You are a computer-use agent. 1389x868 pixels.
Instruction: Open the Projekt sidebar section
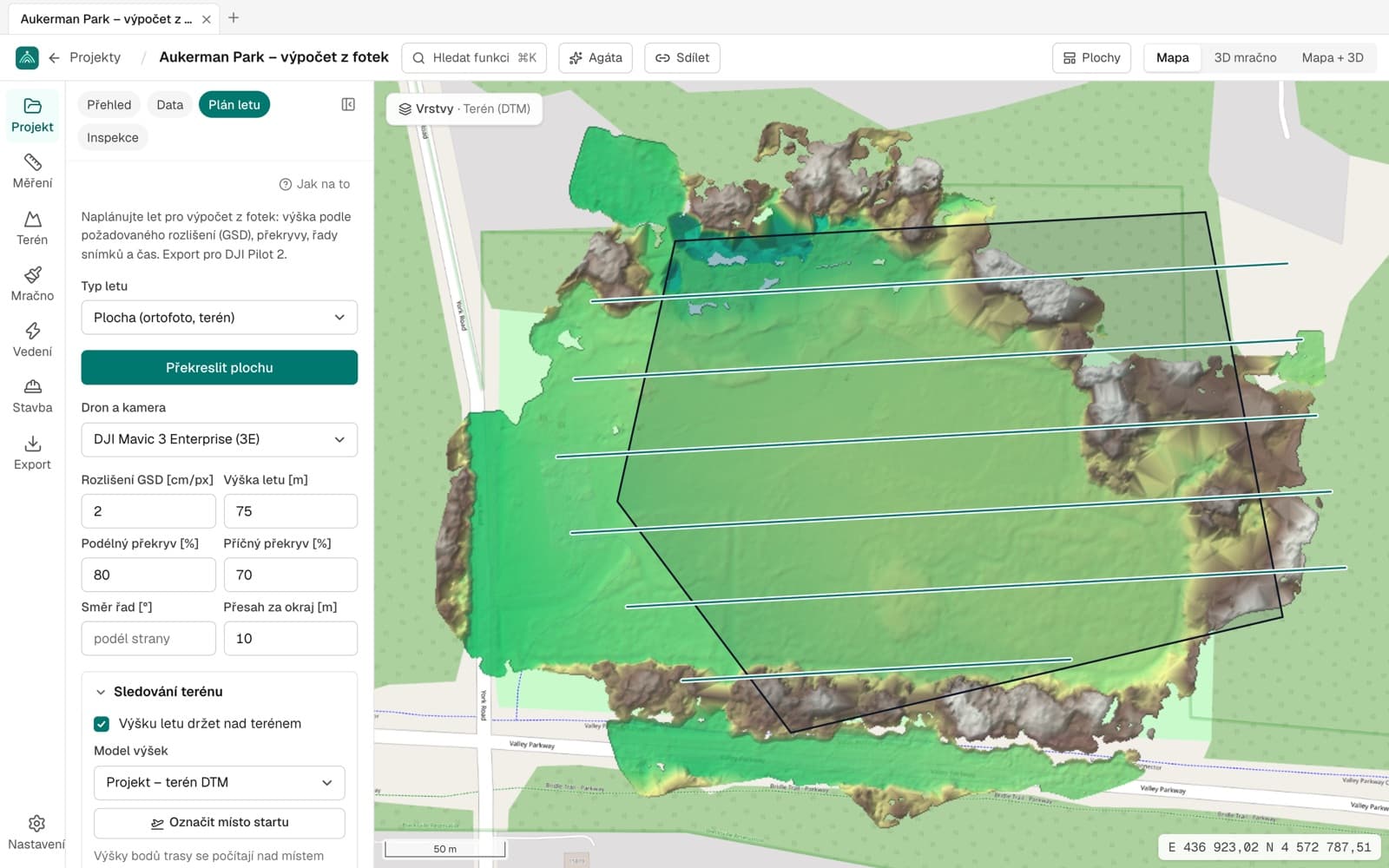click(32, 115)
